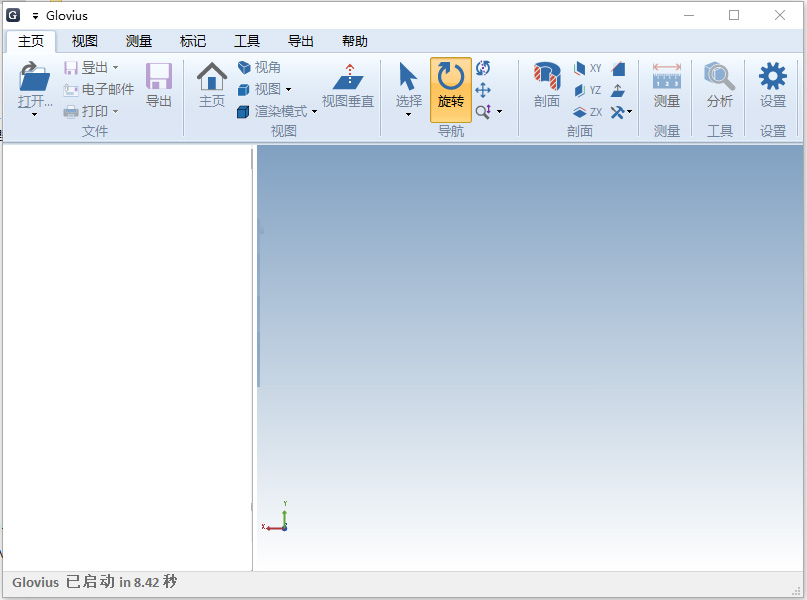Image resolution: width=807 pixels, height=600 pixels.
Task: Switch to the 视图 ribbon tab
Action: (84, 41)
